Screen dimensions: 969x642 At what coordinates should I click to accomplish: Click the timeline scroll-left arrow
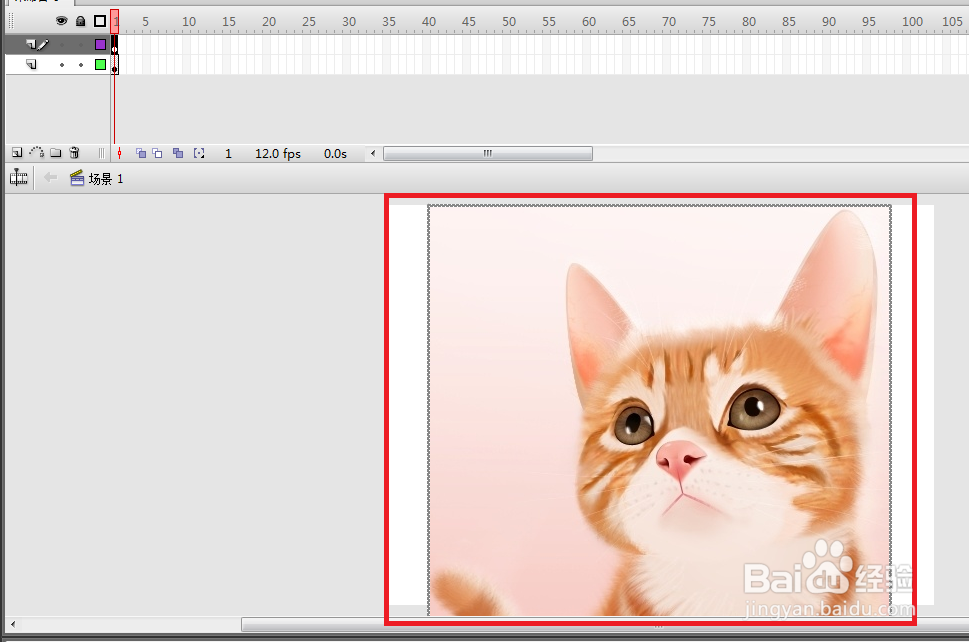click(373, 153)
